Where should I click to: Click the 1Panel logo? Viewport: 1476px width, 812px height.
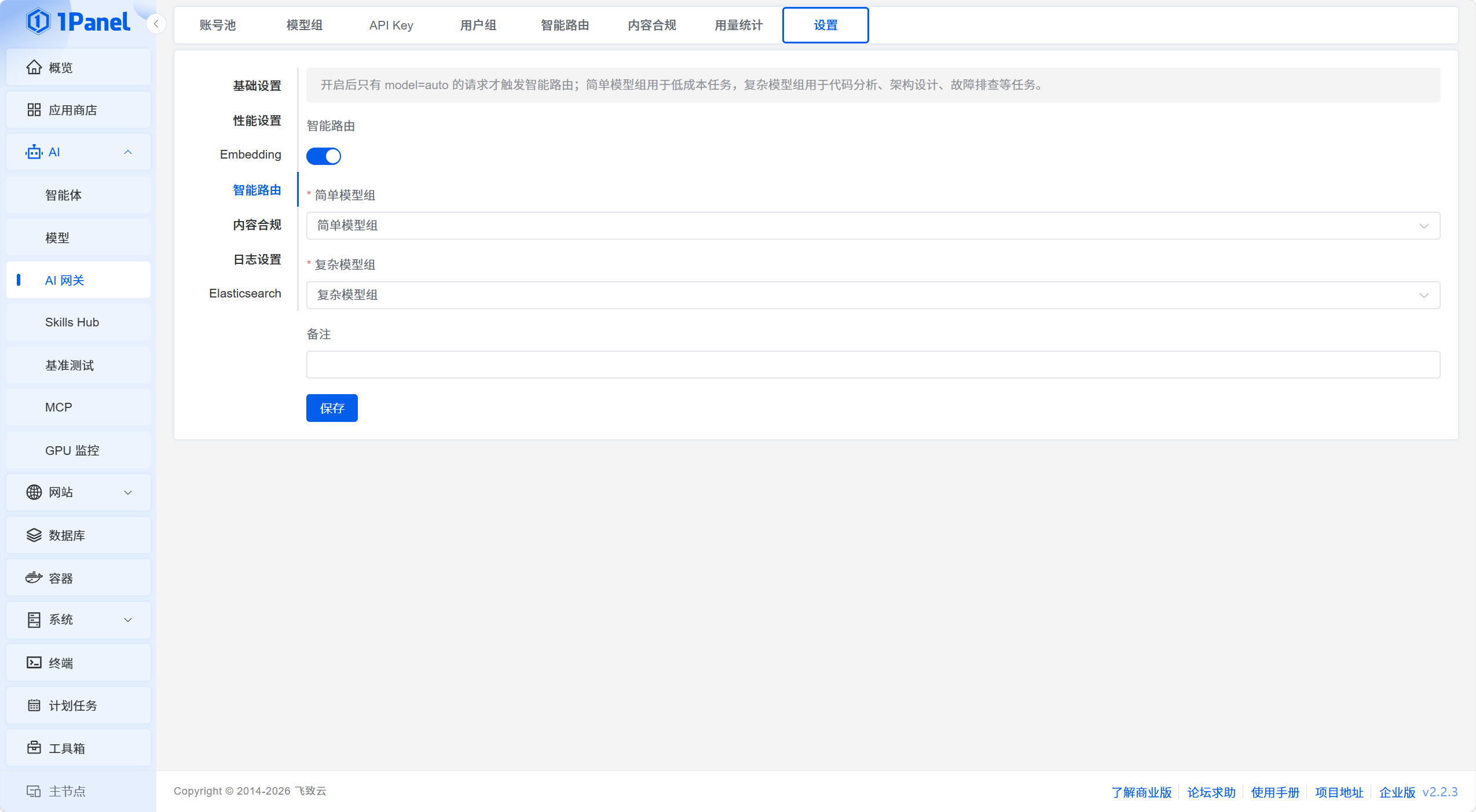tap(78, 22)
